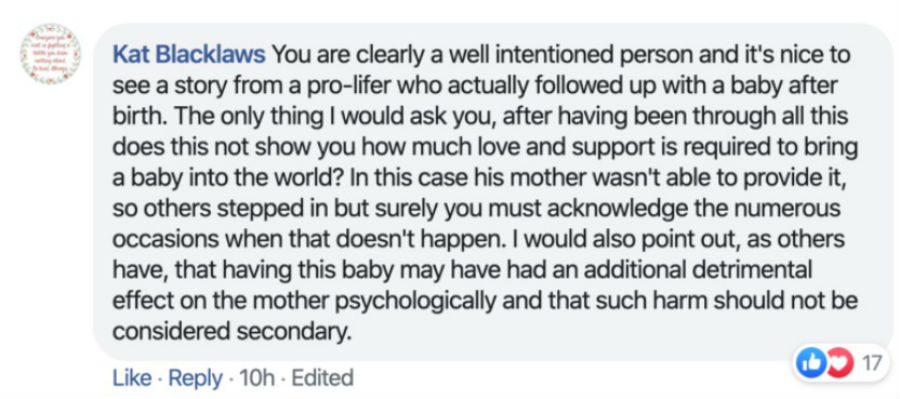The image size is (900, 399).
Task: Click 'considered secondary.' at the comment's end
Action: 231,332
